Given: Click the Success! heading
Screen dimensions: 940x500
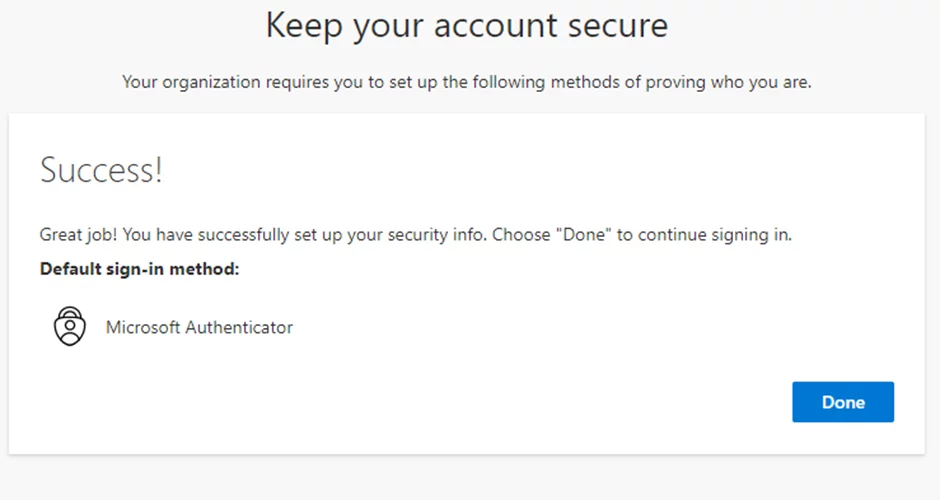Looking at the screenshot, I should pos(101,171).
